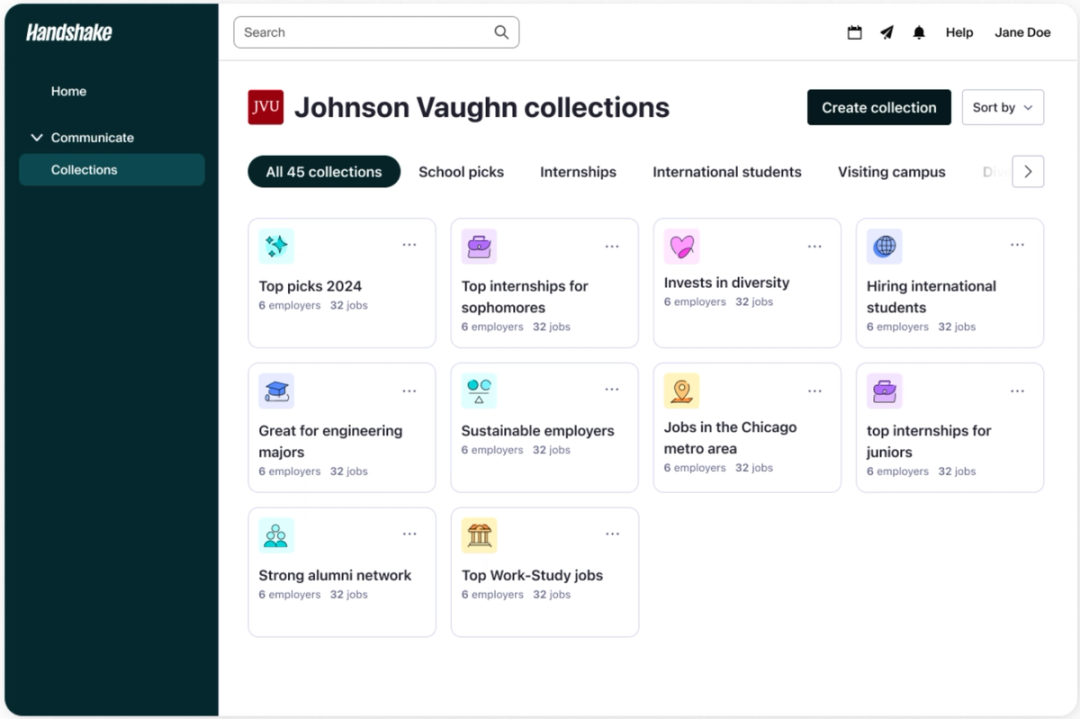1080x719 pixels.
Task: Click globe icon on Hiring international students
Action: click(884, 246)
